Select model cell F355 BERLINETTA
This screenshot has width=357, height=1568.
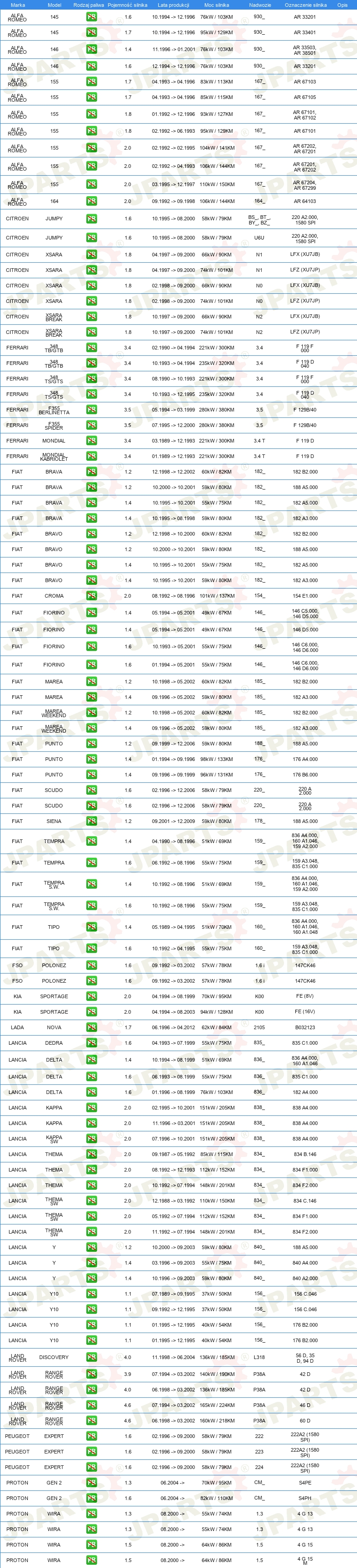(54, 410)
